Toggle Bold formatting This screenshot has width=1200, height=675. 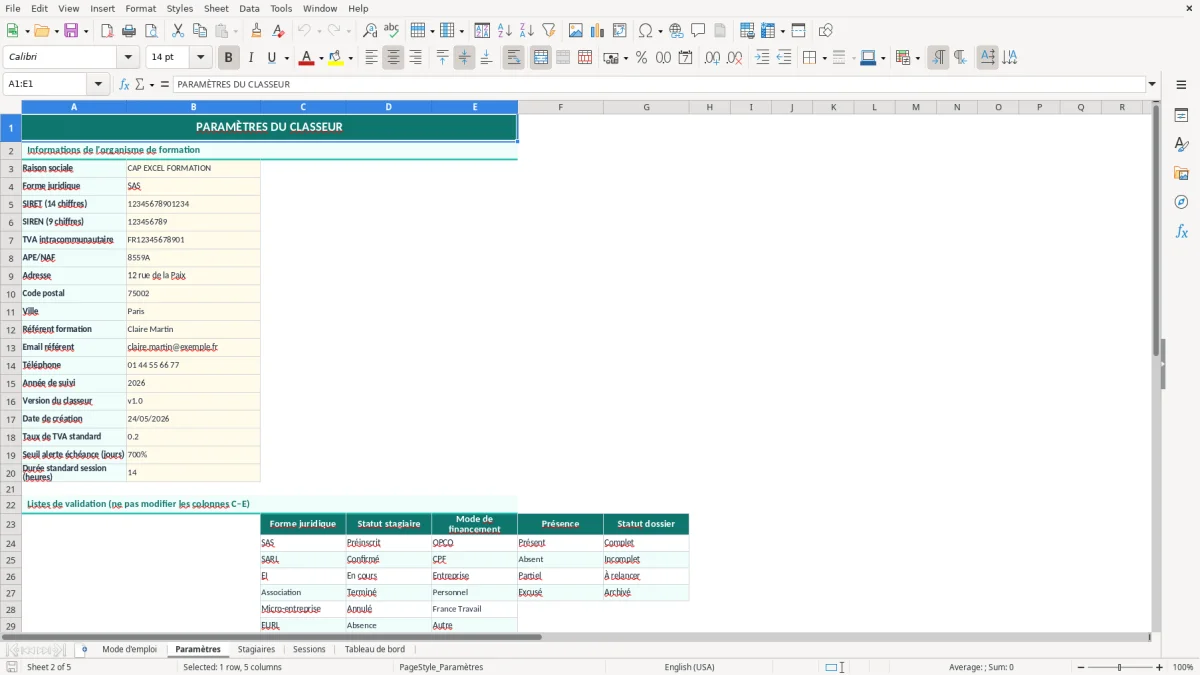pos(229,58)
